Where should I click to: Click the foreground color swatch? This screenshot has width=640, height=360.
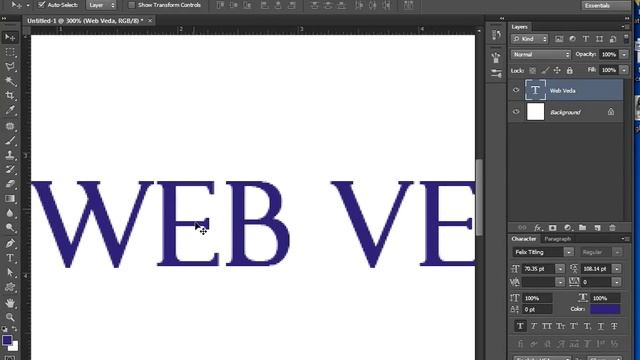7,340
